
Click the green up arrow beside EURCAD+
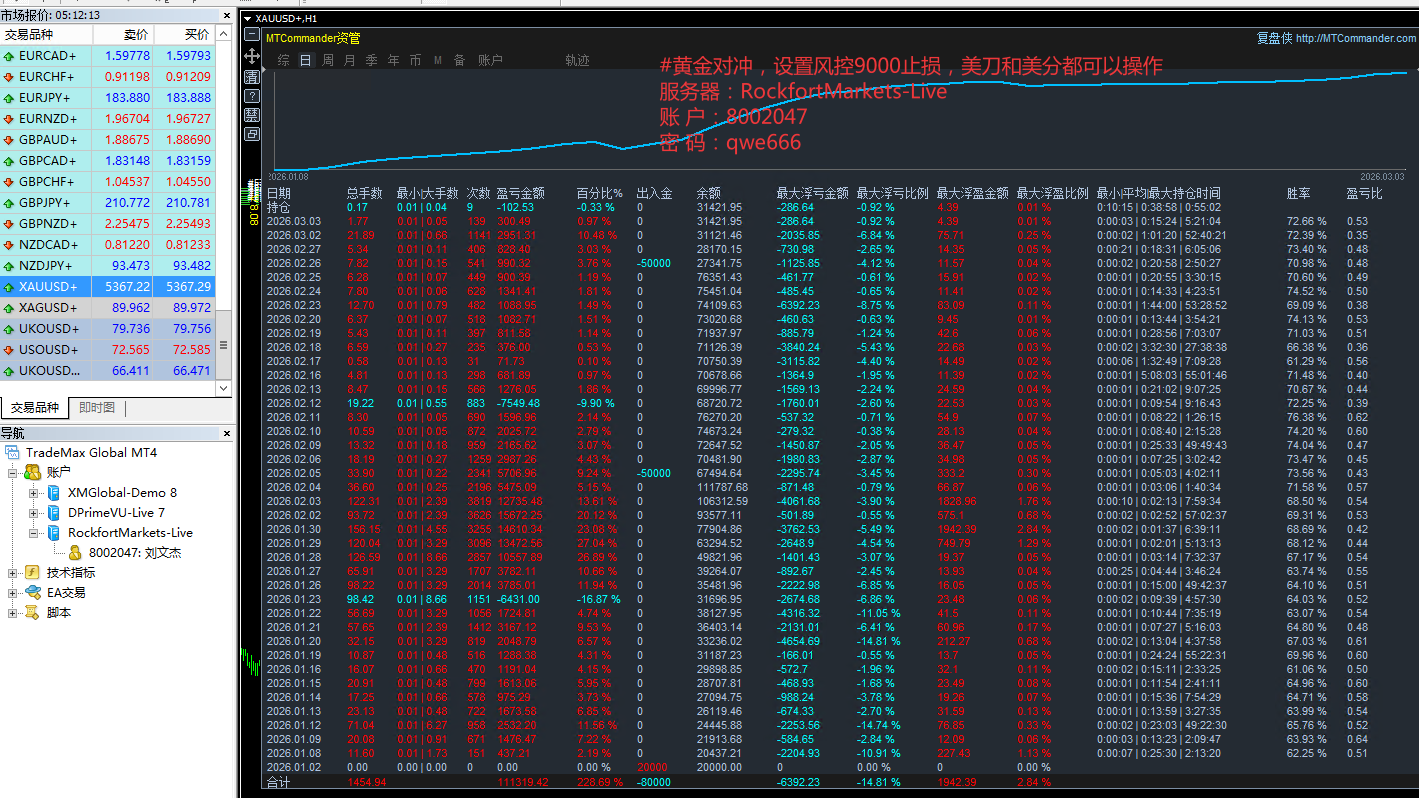click(9, 56)
